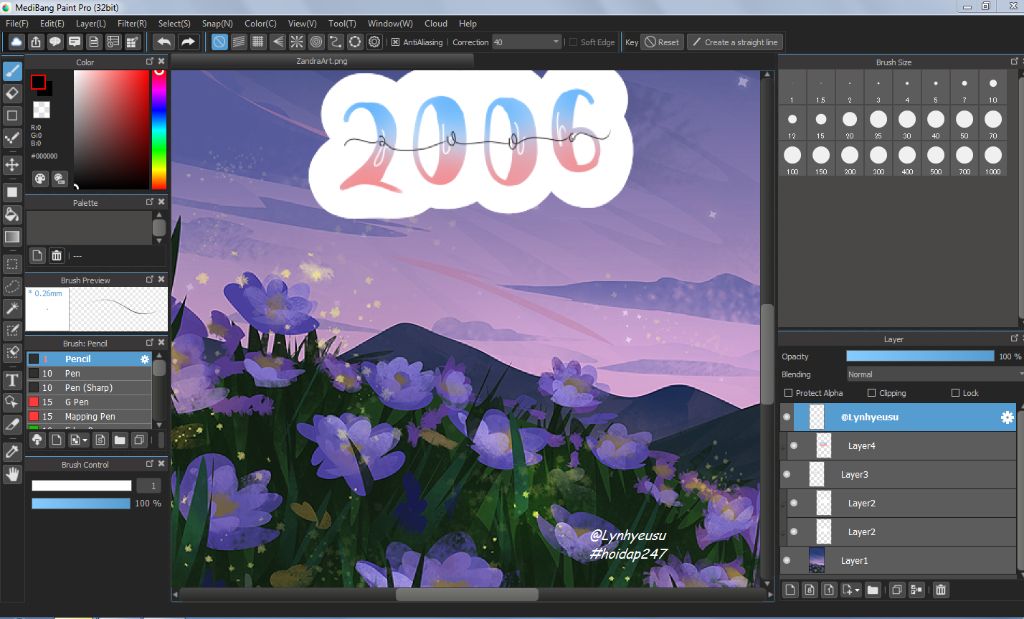Open snap settings gear icon
This screenshot has height=619, width=1024.
pyautogui.click(x=374, y=42)
